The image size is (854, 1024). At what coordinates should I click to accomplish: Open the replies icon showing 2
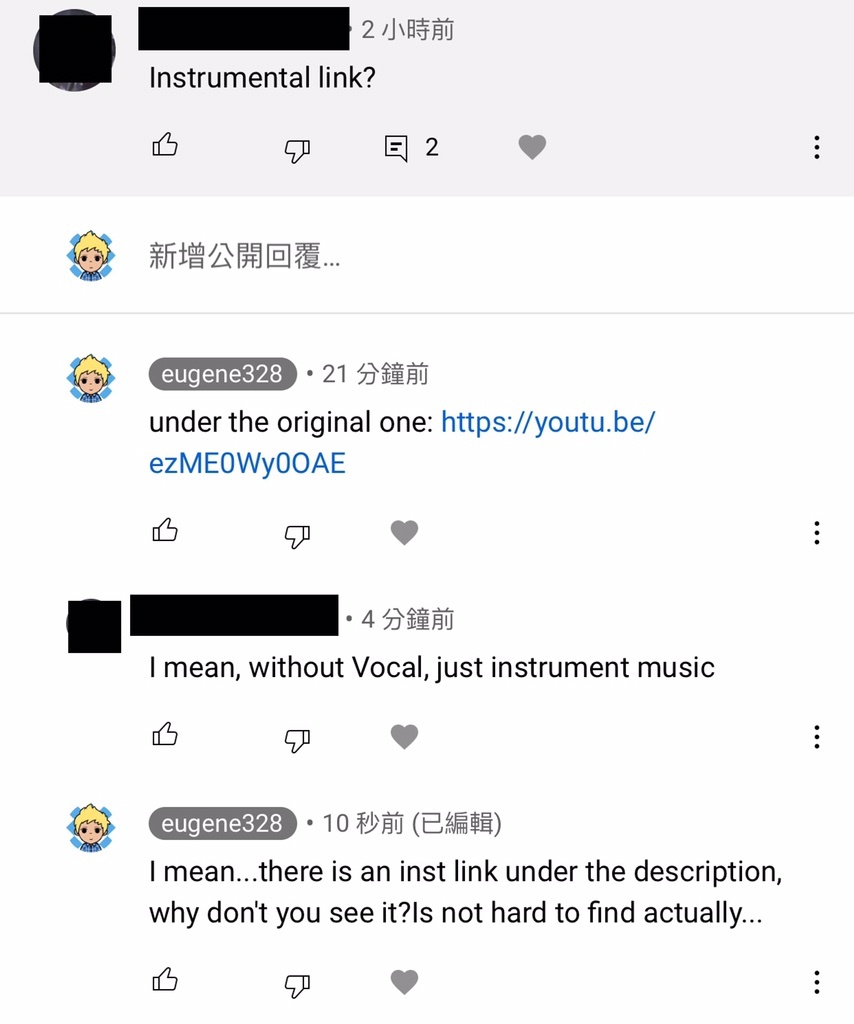[x=396, y=148]
